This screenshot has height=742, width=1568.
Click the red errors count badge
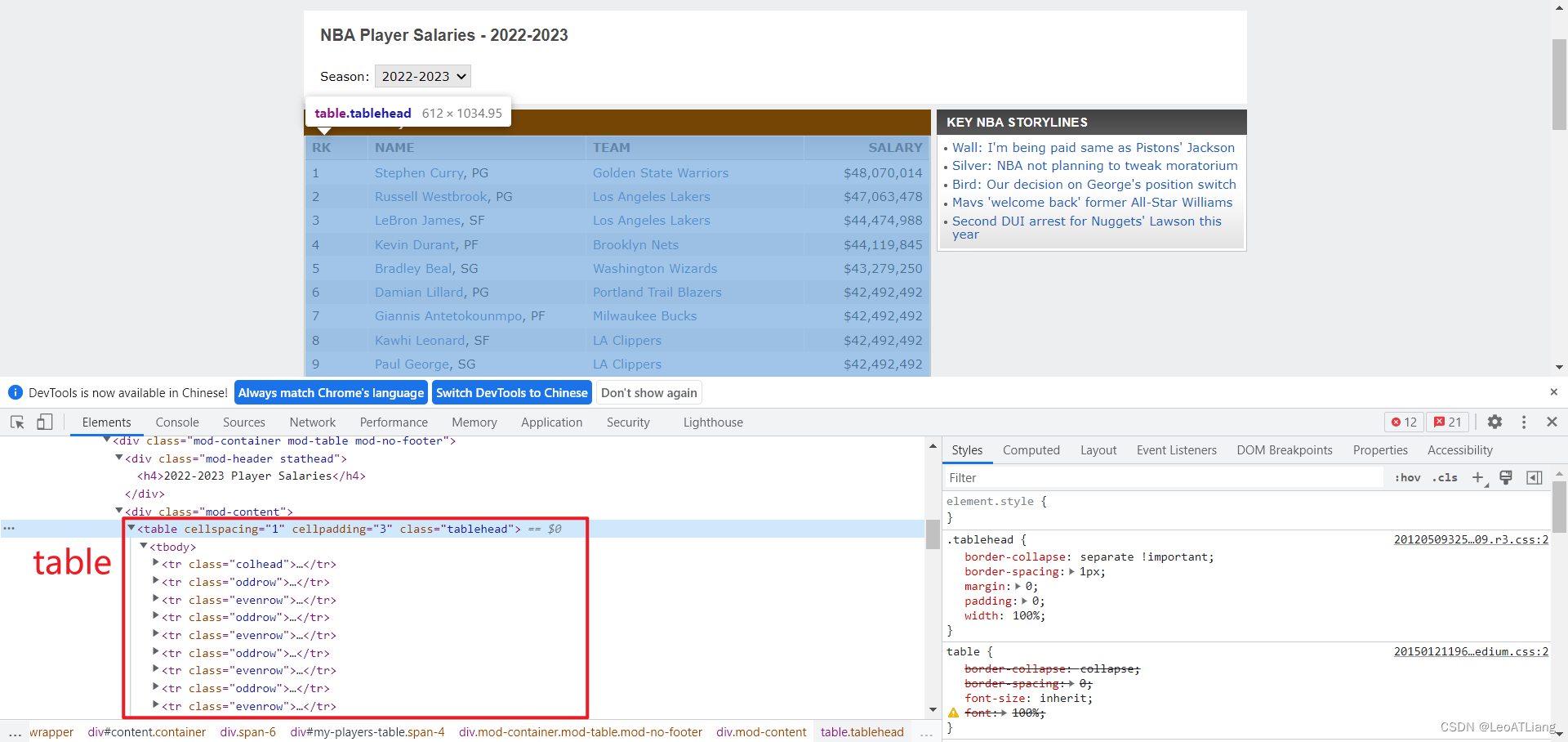pyautogui.click(x=1405, y=422)
